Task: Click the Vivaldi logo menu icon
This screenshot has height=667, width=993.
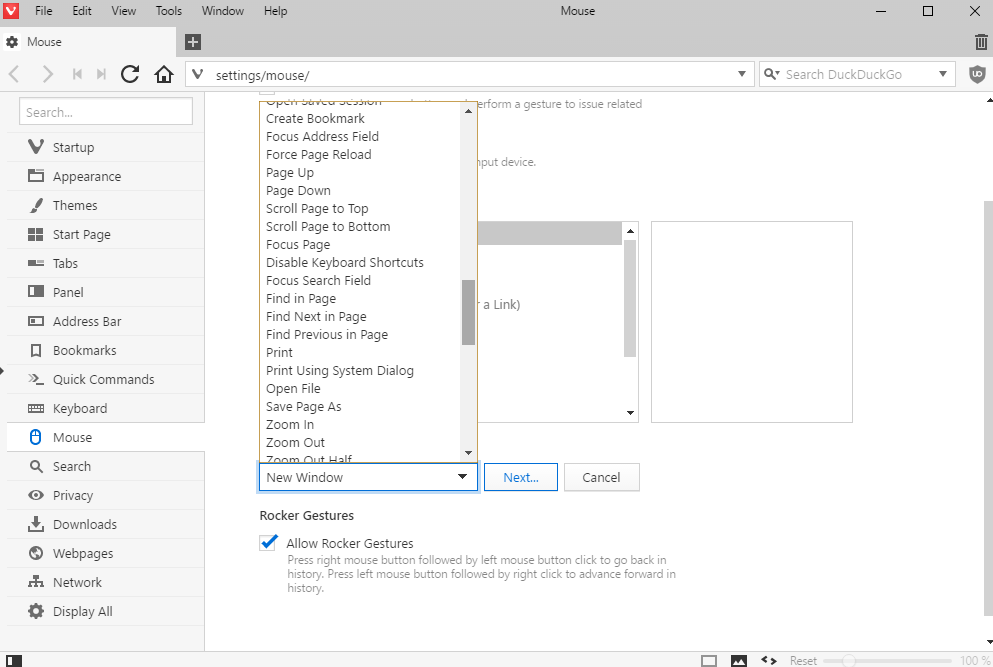Action: (11, 11)
